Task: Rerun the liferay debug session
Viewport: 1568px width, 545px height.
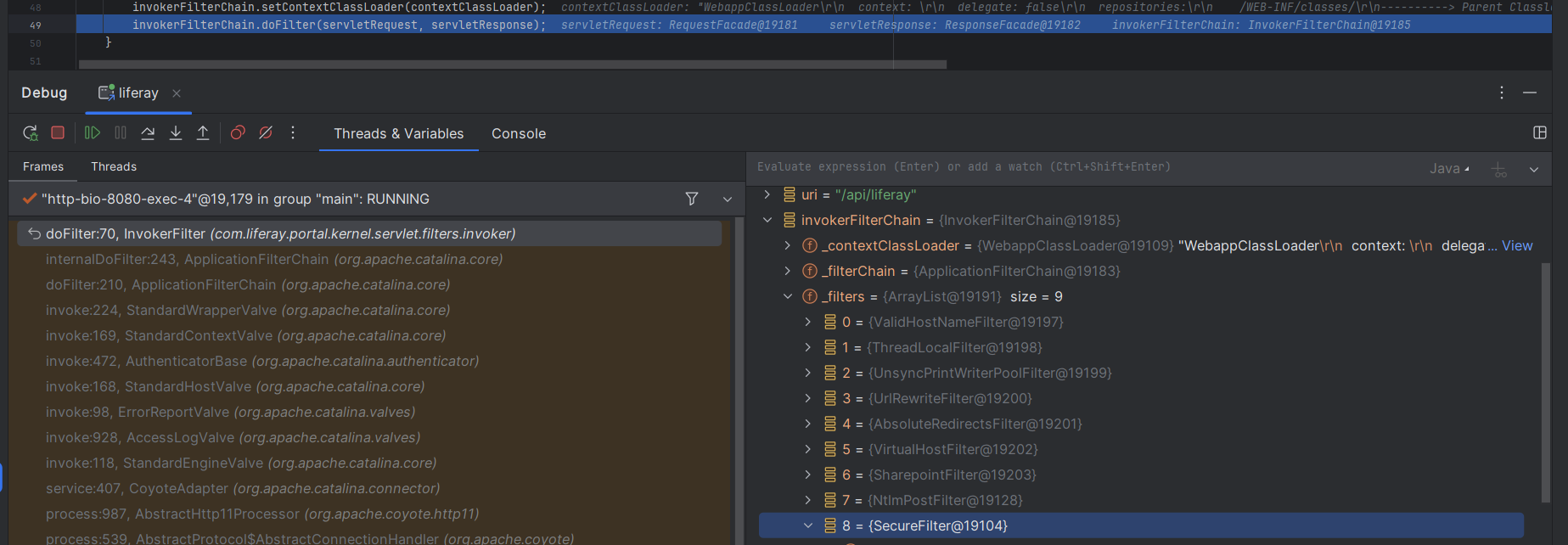Action: [x=30, y=133]
